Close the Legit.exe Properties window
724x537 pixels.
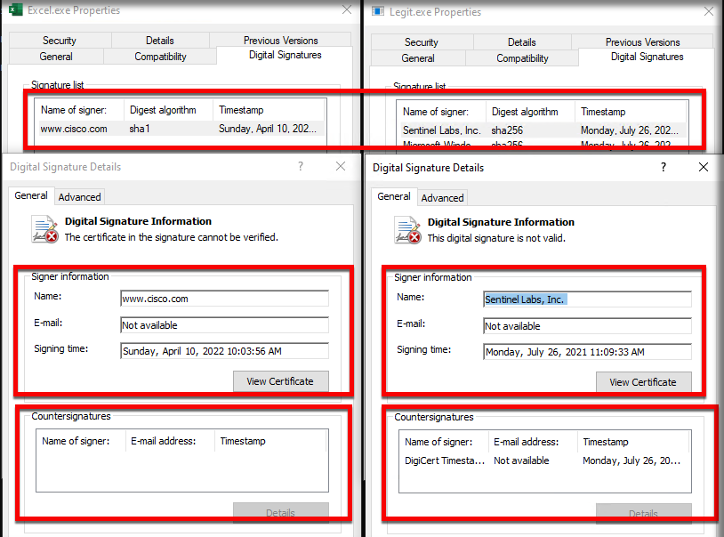tap(709, 11)
